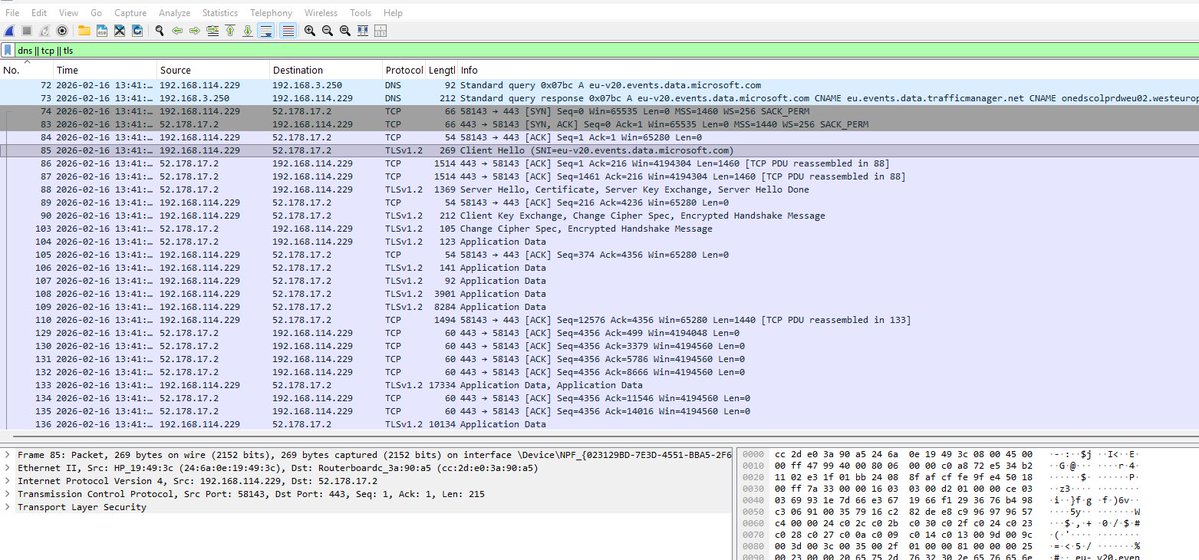Select packet 136 with length 10134
The height and width of the screenshot is (560, 1199).
point(600,424)
